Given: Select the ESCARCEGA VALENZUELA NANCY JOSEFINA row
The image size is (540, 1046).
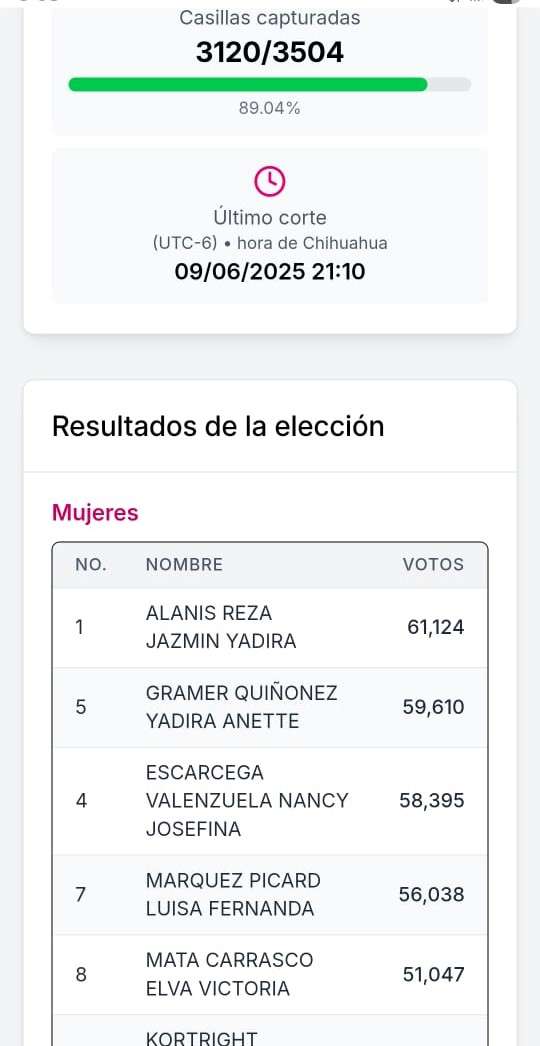Looking at the screenshot, I should pyautogui.click(x=270, y=801).
